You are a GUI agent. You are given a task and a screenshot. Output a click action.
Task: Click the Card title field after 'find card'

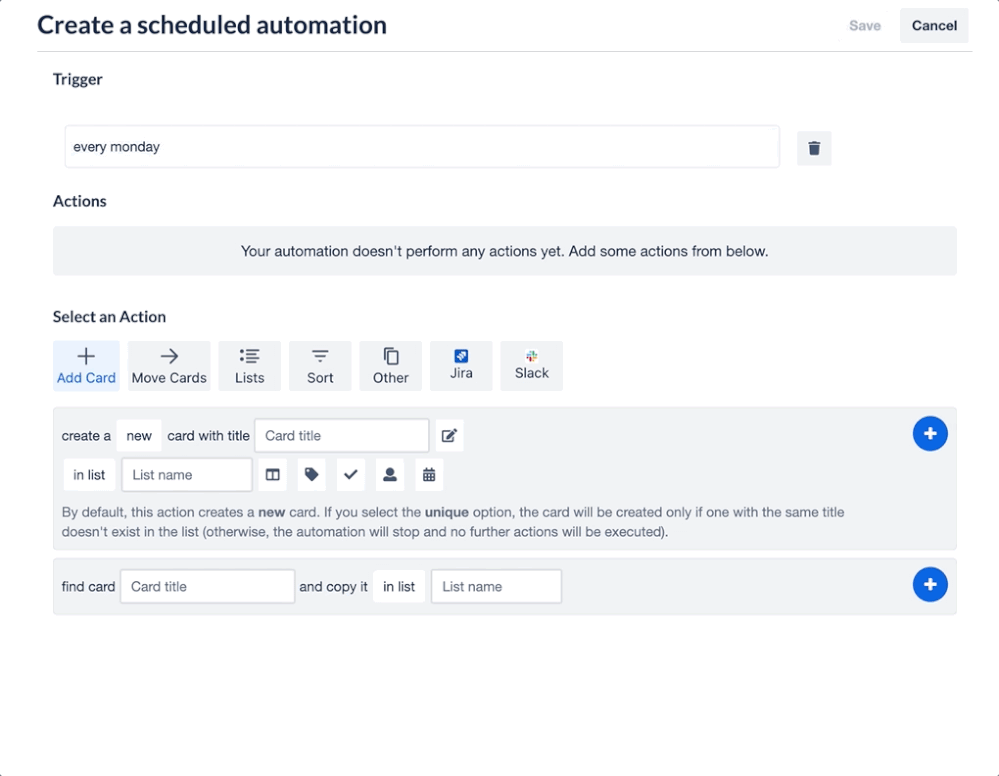tap(207, 587)
